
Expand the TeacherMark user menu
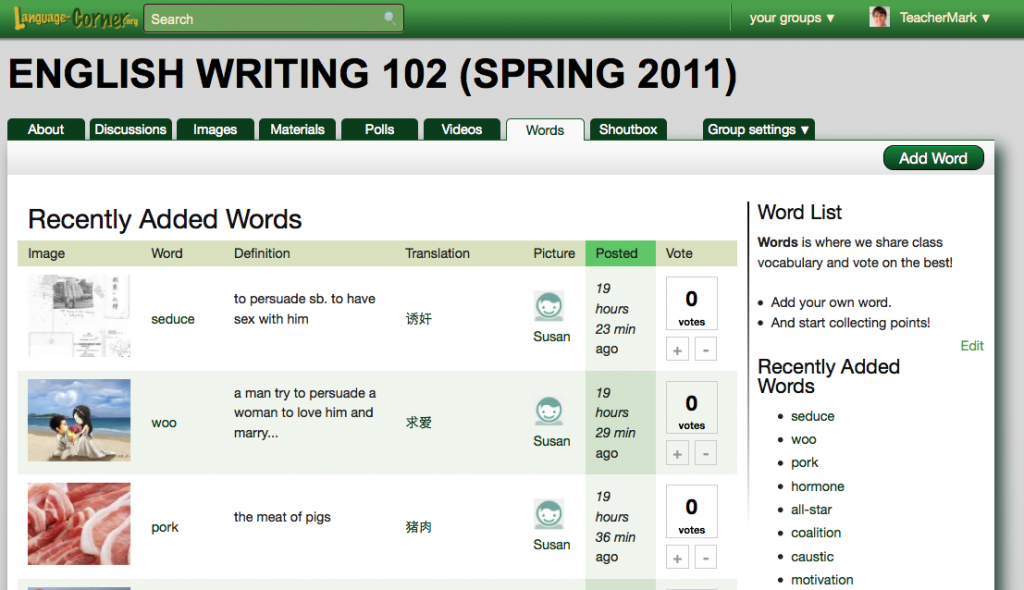click(x=944, y=18)
